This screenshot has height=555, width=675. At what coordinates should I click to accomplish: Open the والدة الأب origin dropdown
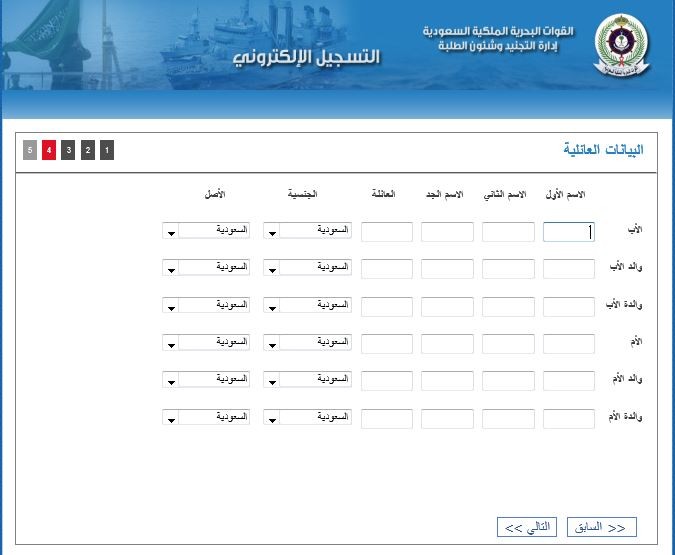pyautogui.click(x=206, y=305)
